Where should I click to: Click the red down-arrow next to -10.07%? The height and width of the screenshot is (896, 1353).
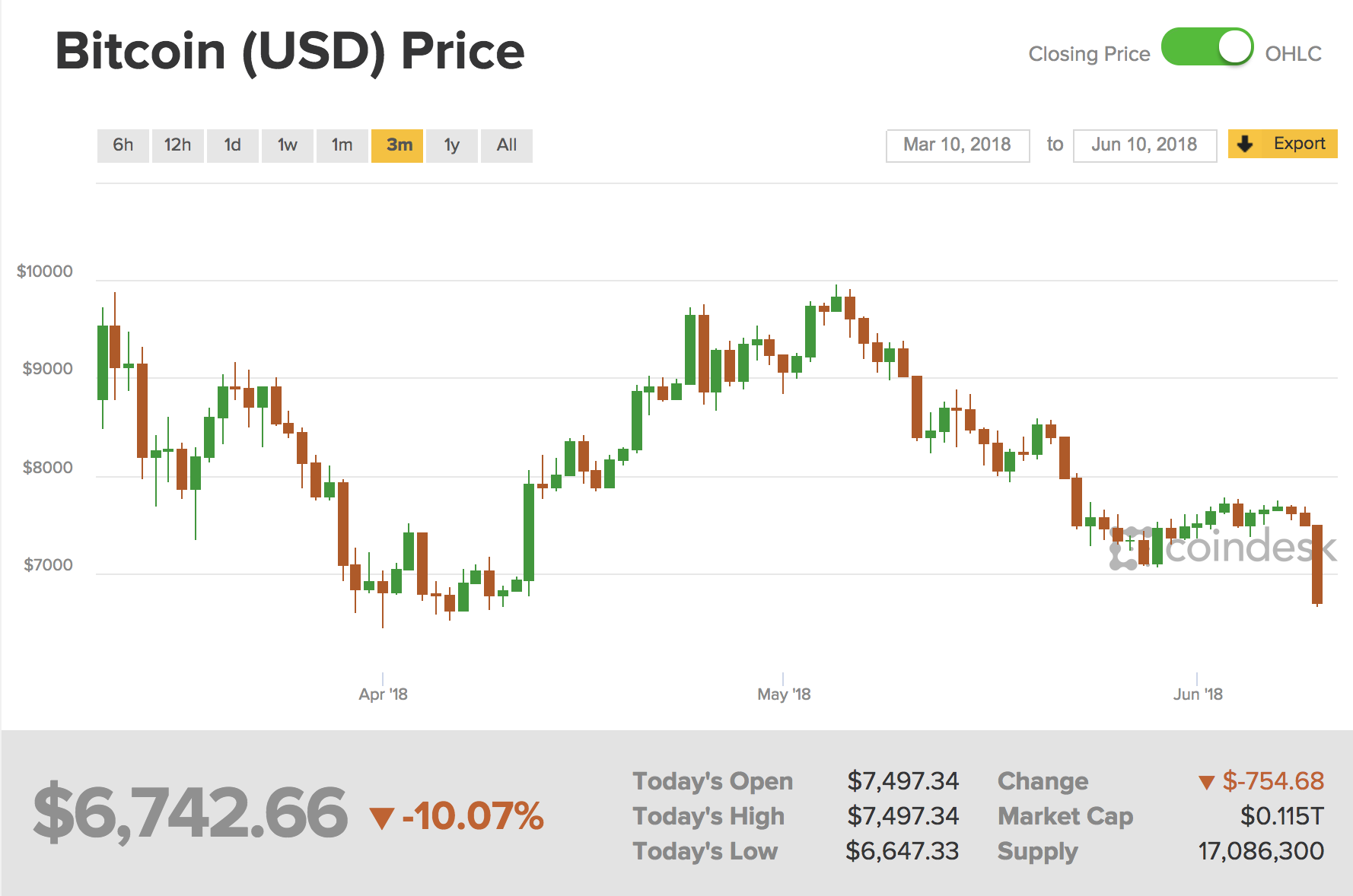coord(384,817)
